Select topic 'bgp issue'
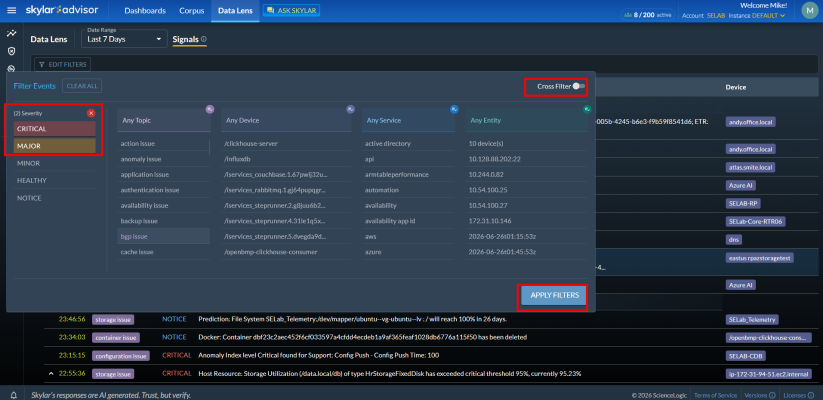 pos(164,236)
